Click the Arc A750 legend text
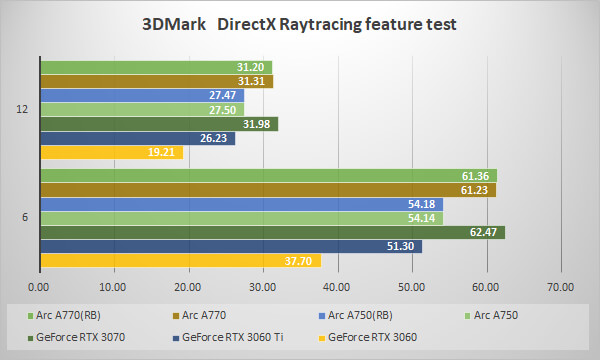The height and width of the screenshot is (360, 600). tap(496, 315)
